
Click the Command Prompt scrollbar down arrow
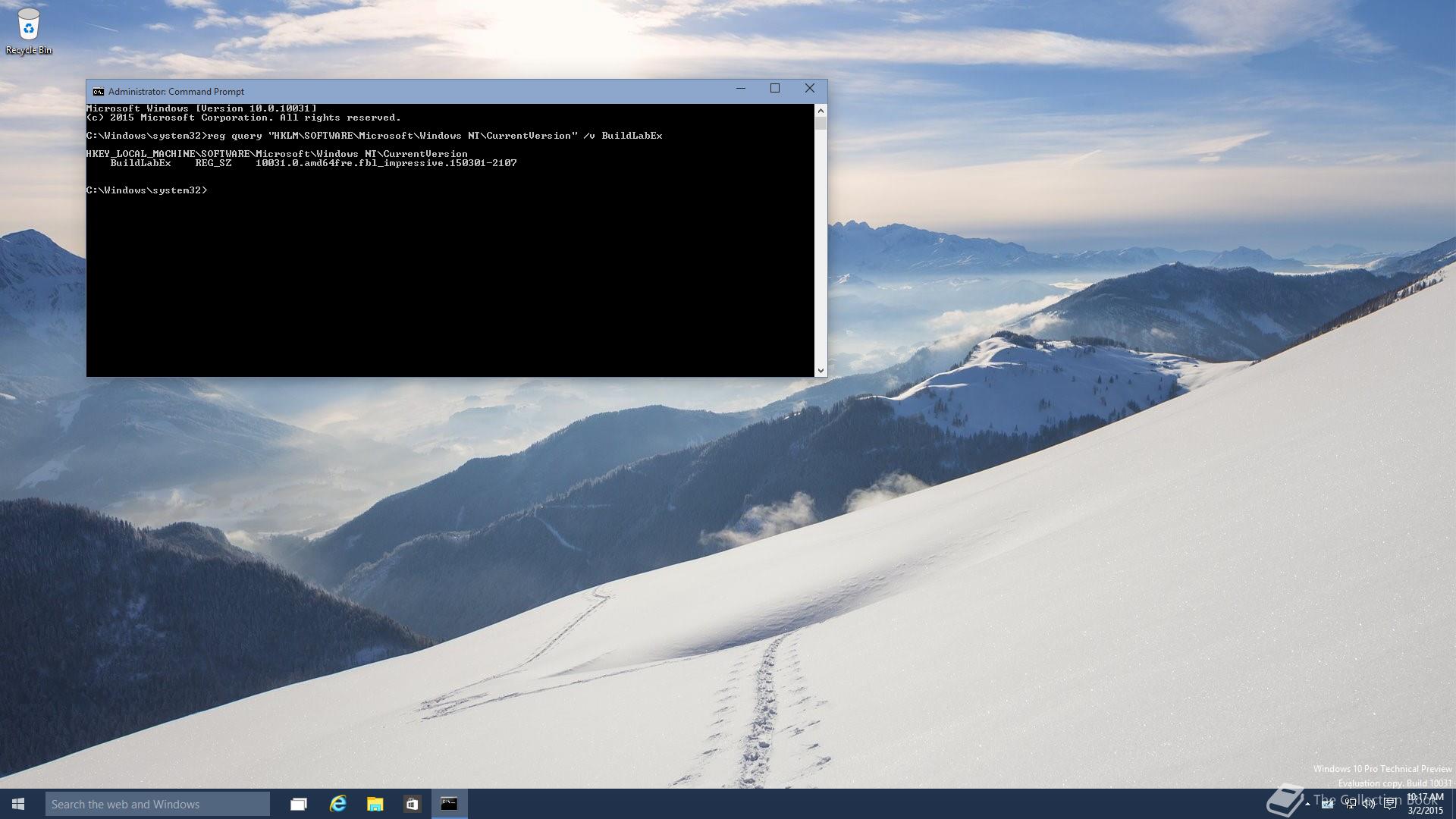coord(821,371)
